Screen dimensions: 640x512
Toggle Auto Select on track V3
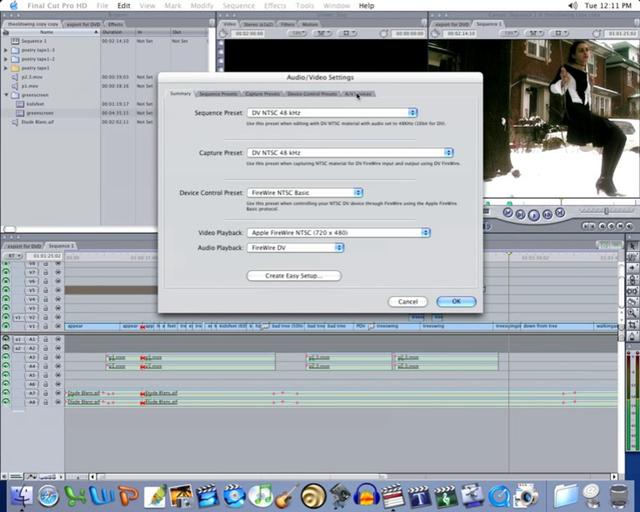(x=58, y=308)
